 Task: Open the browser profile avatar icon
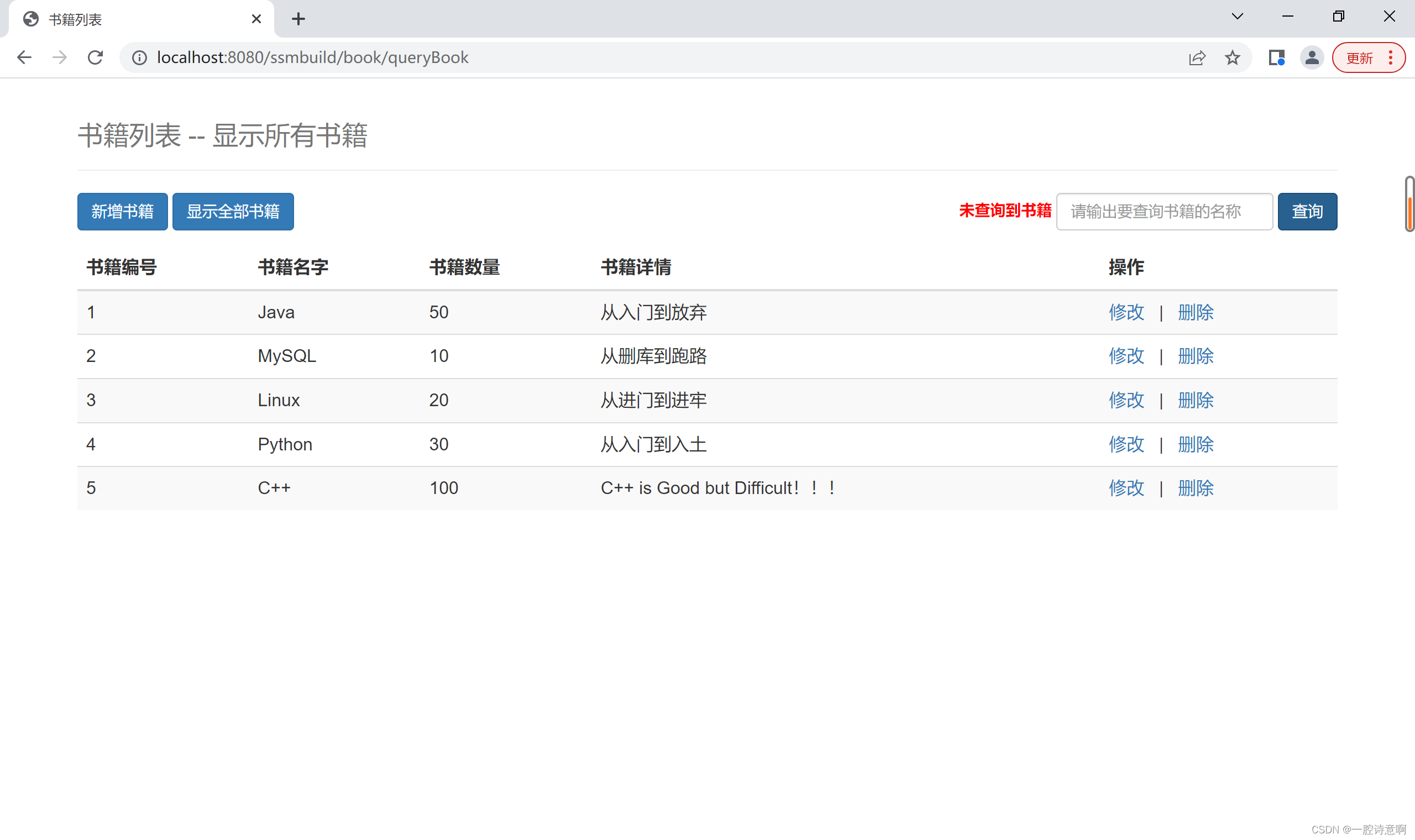(1313, 57)
